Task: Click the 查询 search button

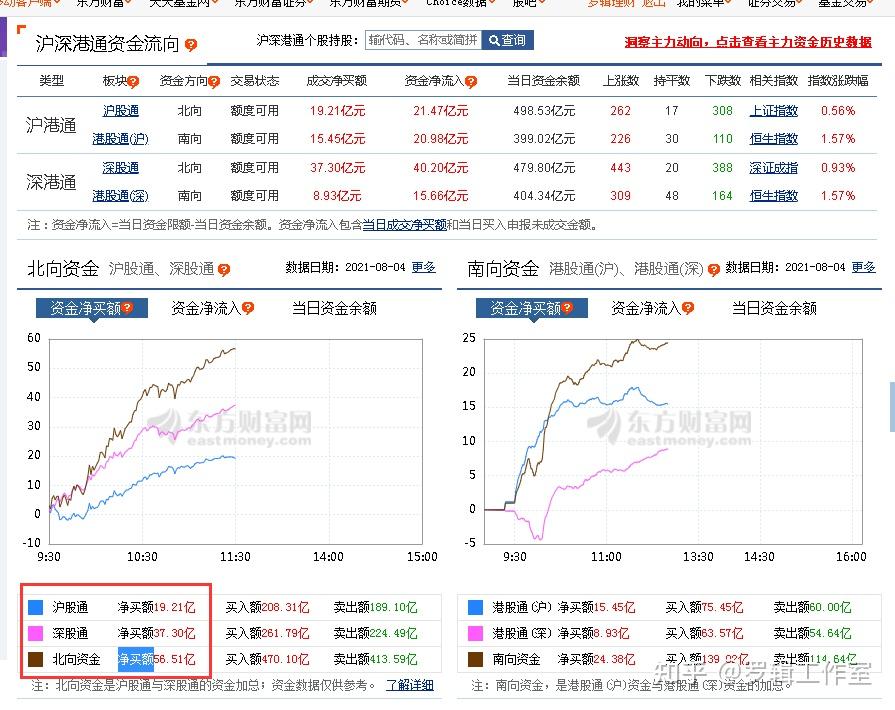Action: tap(507, 40)
